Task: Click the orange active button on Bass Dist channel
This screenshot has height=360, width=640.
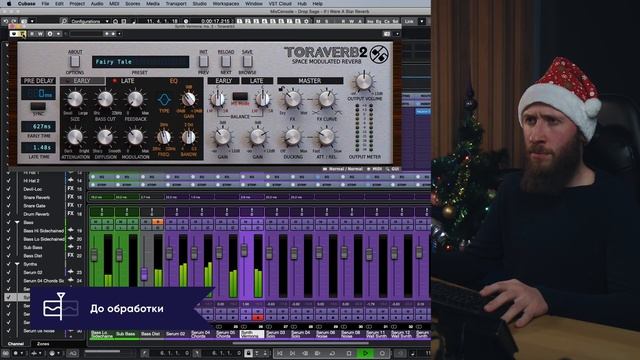Action: click(158, 222)
